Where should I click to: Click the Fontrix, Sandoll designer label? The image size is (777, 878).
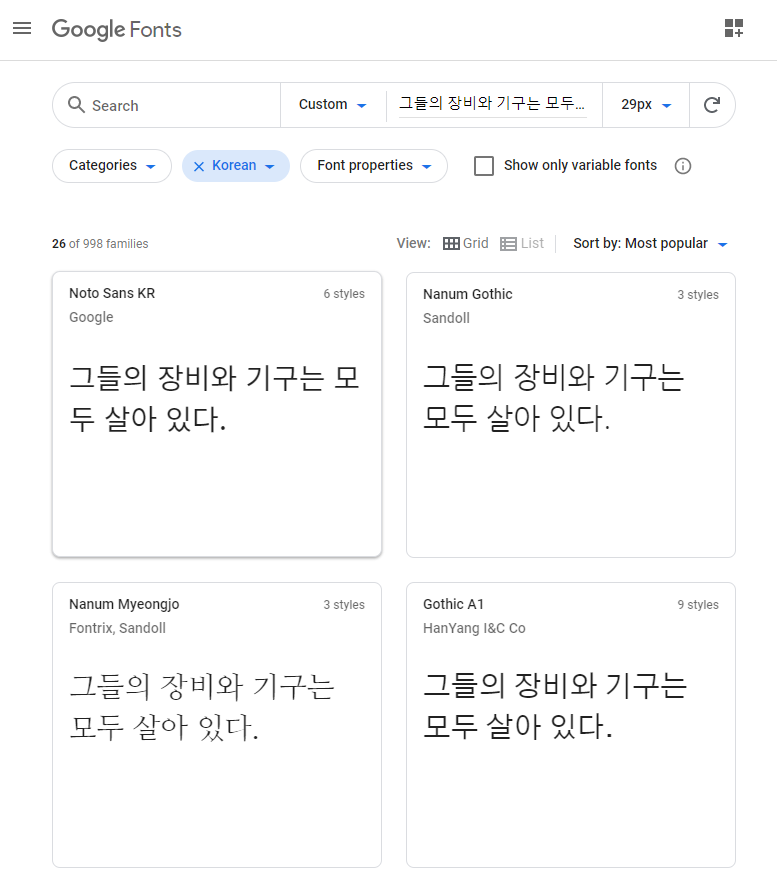coord(118,628)
